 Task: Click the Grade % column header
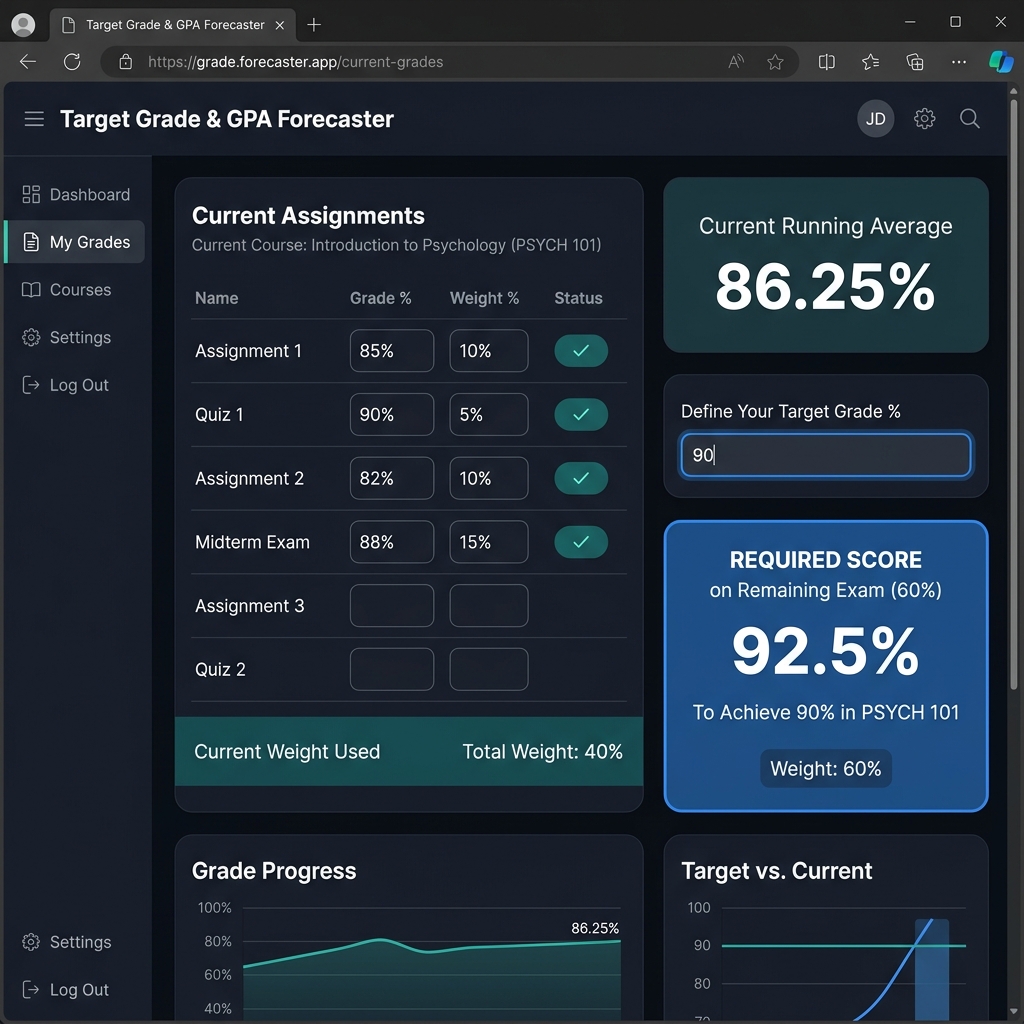[x=381, y=298]
